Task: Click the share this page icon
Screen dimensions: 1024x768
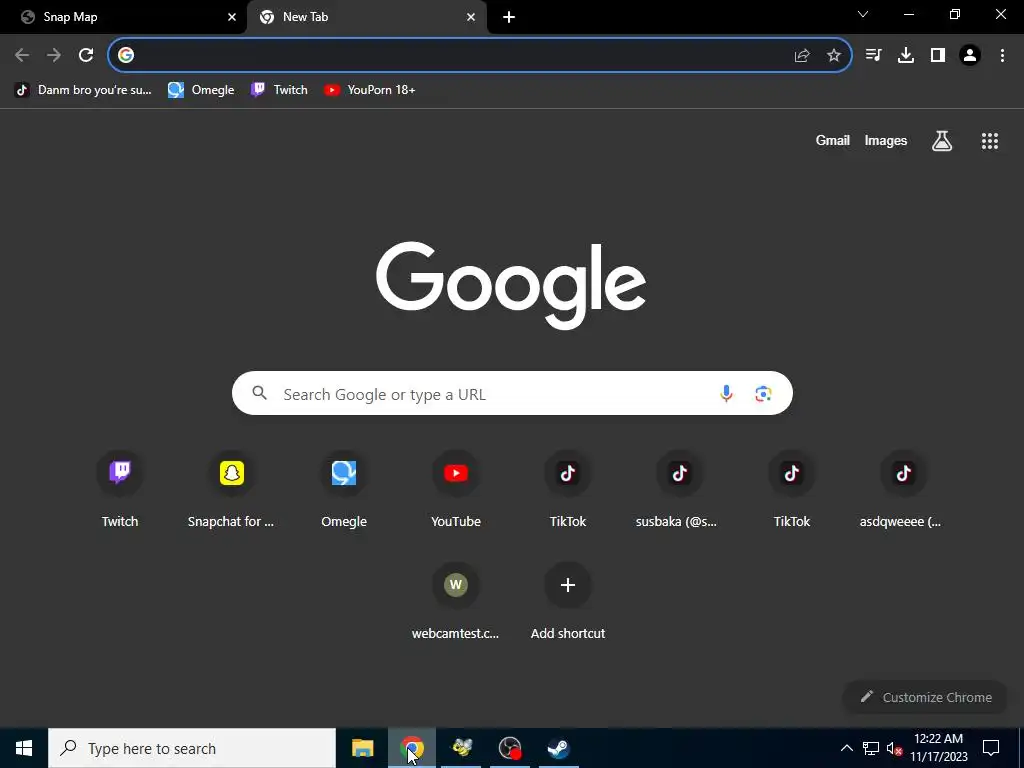Action: point(802,56)
